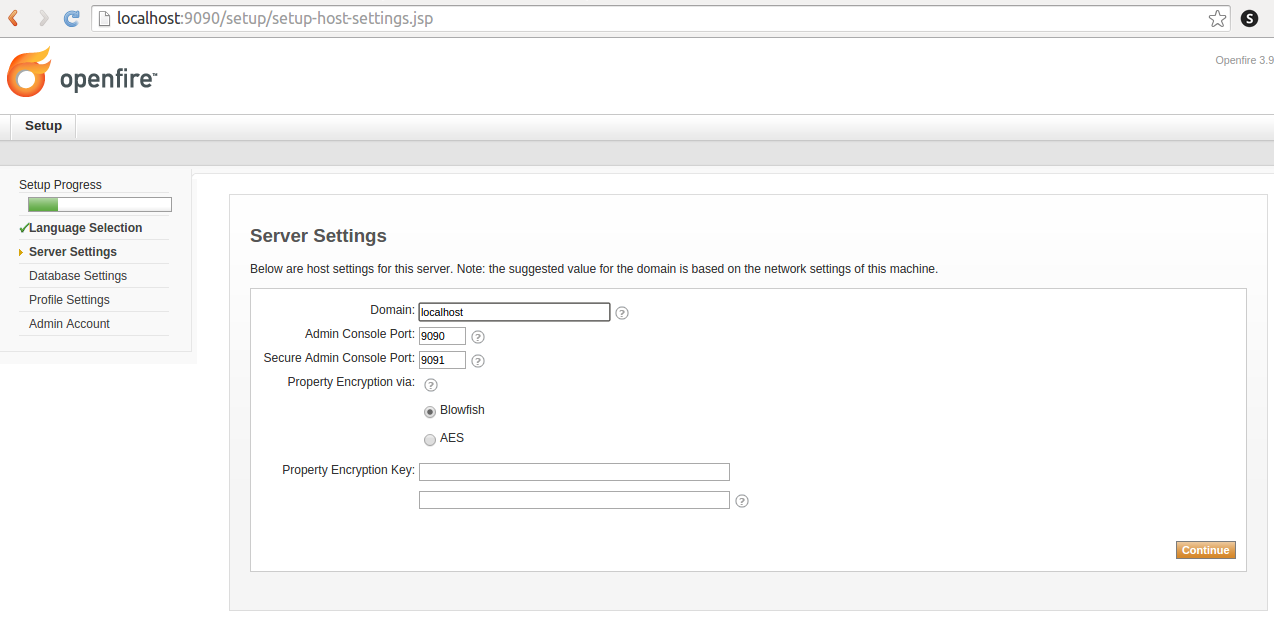Screen dimensions: 1274x625
Task: Select the AES encryption option
Action: point(430,440)
